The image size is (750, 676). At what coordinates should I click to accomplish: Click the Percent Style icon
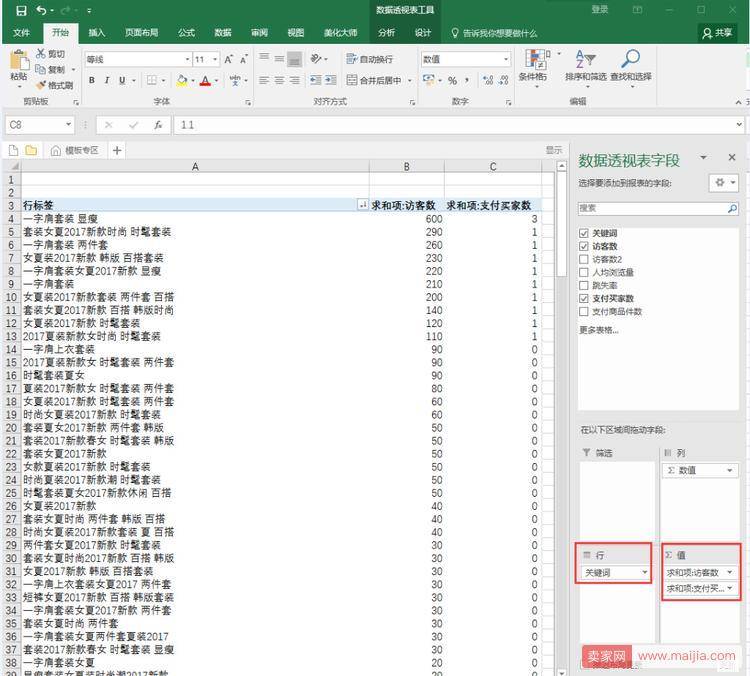(x=452, y=80)
